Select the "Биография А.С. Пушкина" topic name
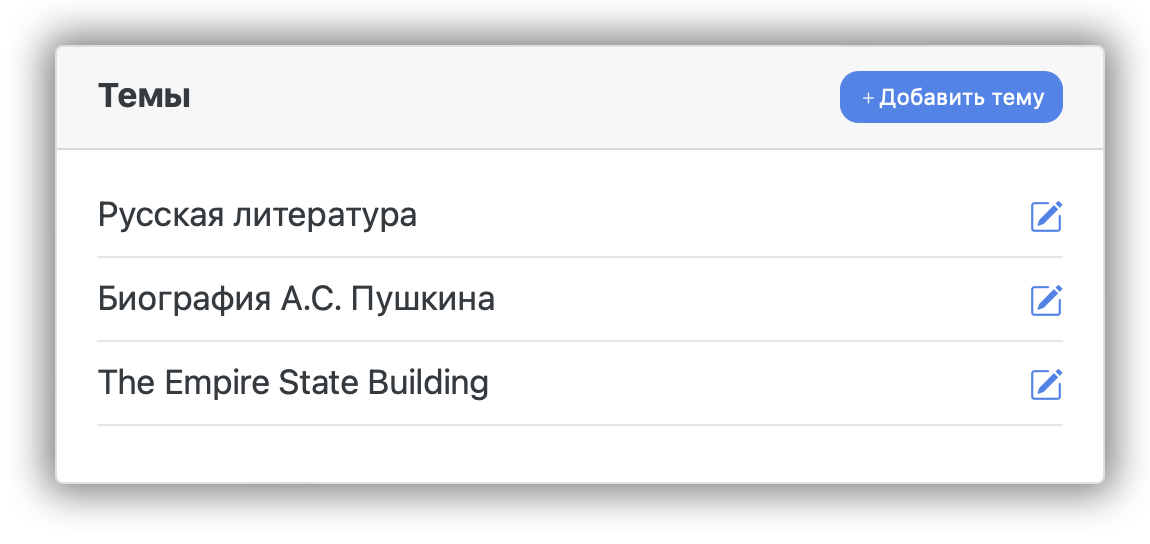 pos(296,299)
